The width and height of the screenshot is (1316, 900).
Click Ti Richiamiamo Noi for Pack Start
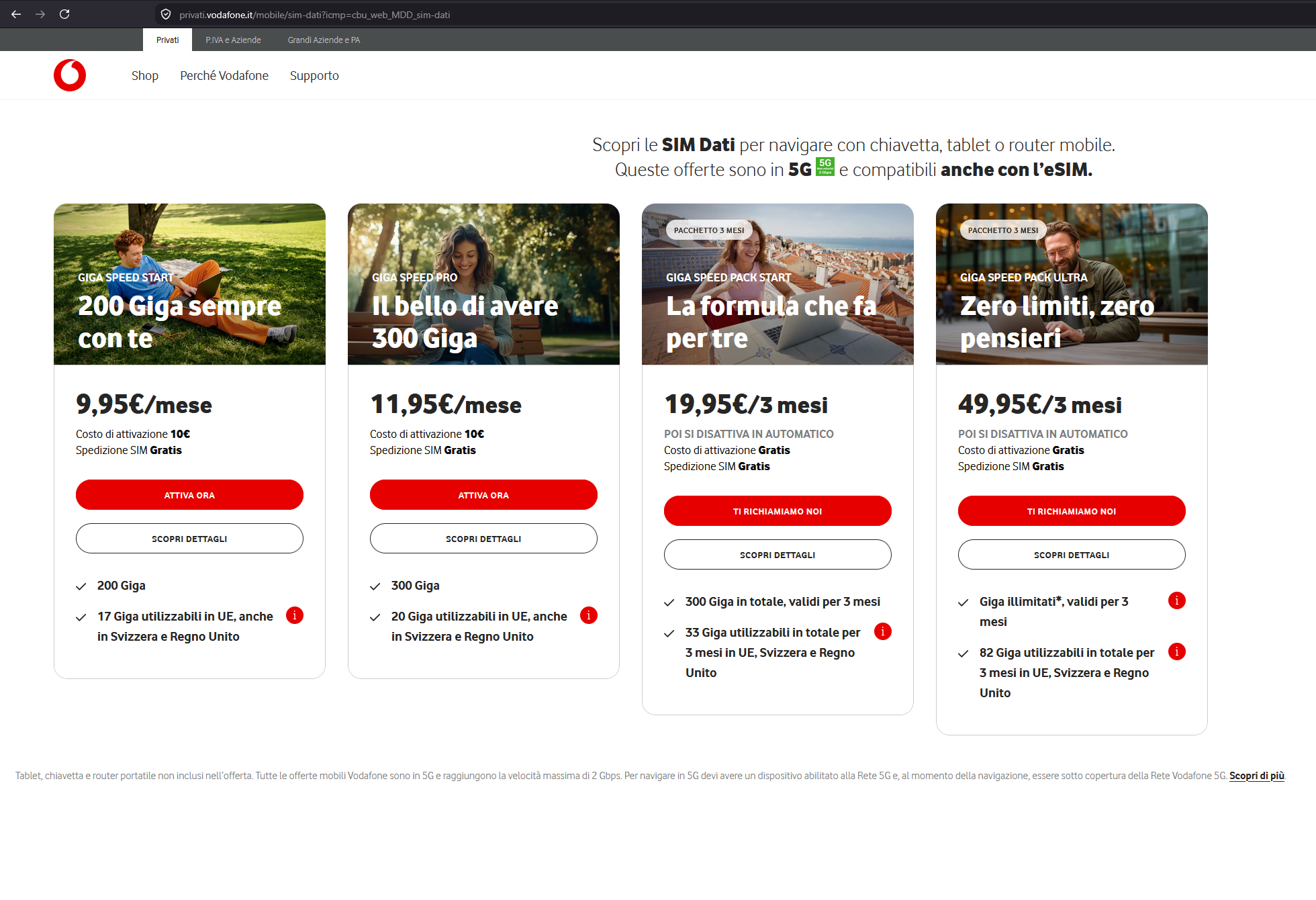778,511
